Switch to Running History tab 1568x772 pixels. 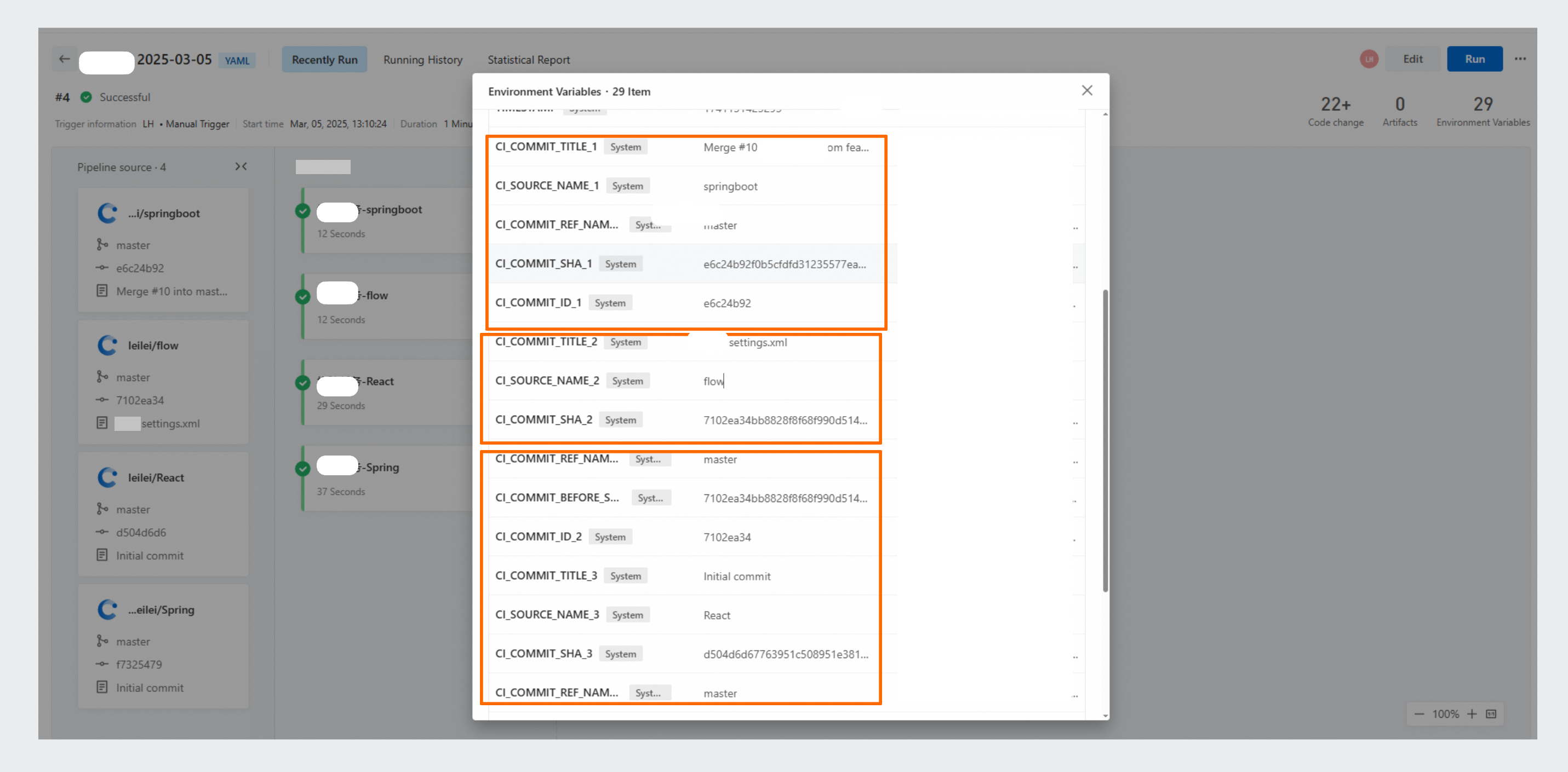pos(422,60)
